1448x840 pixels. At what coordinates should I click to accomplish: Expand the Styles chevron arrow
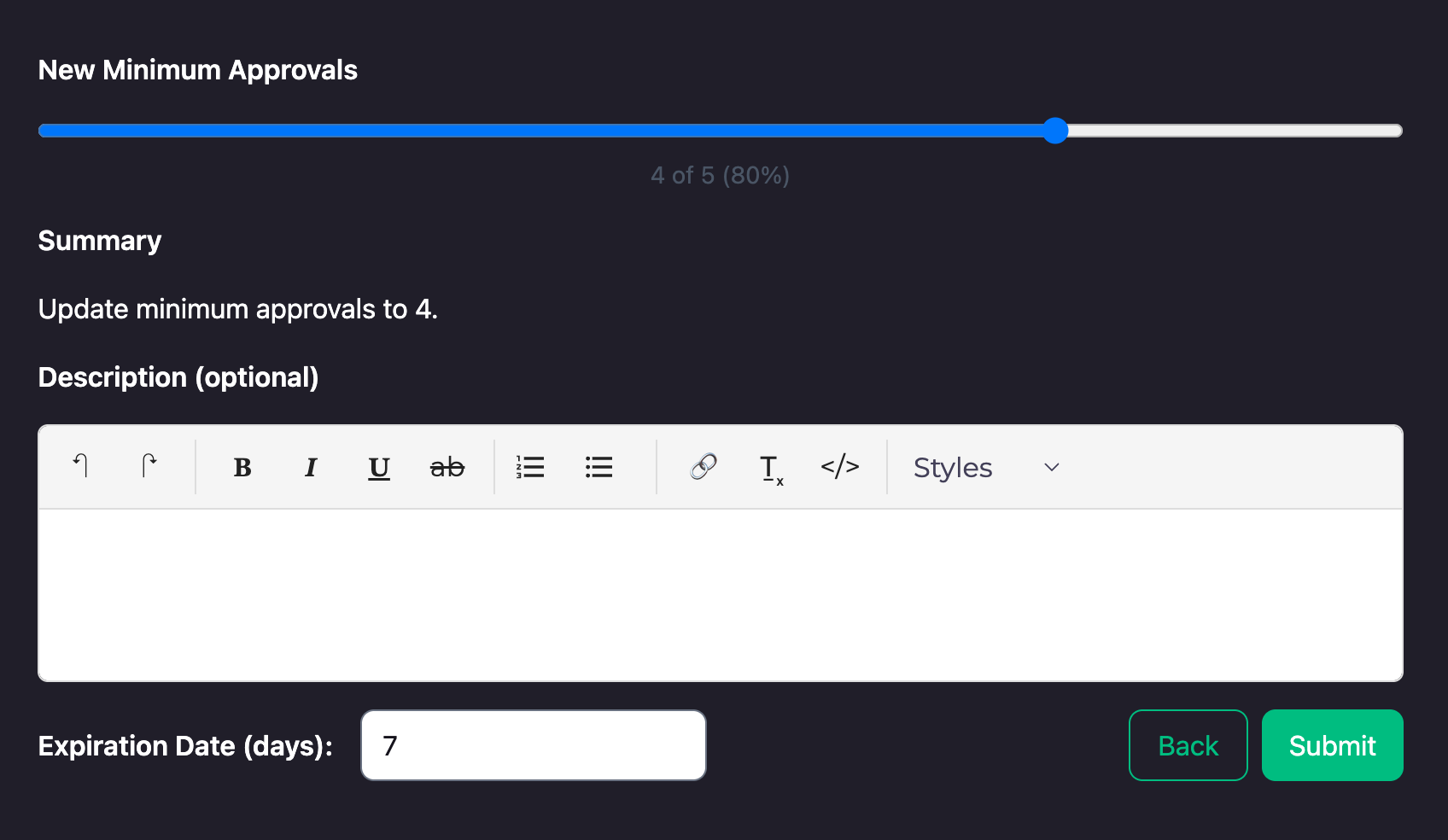tap(1052, 467)
